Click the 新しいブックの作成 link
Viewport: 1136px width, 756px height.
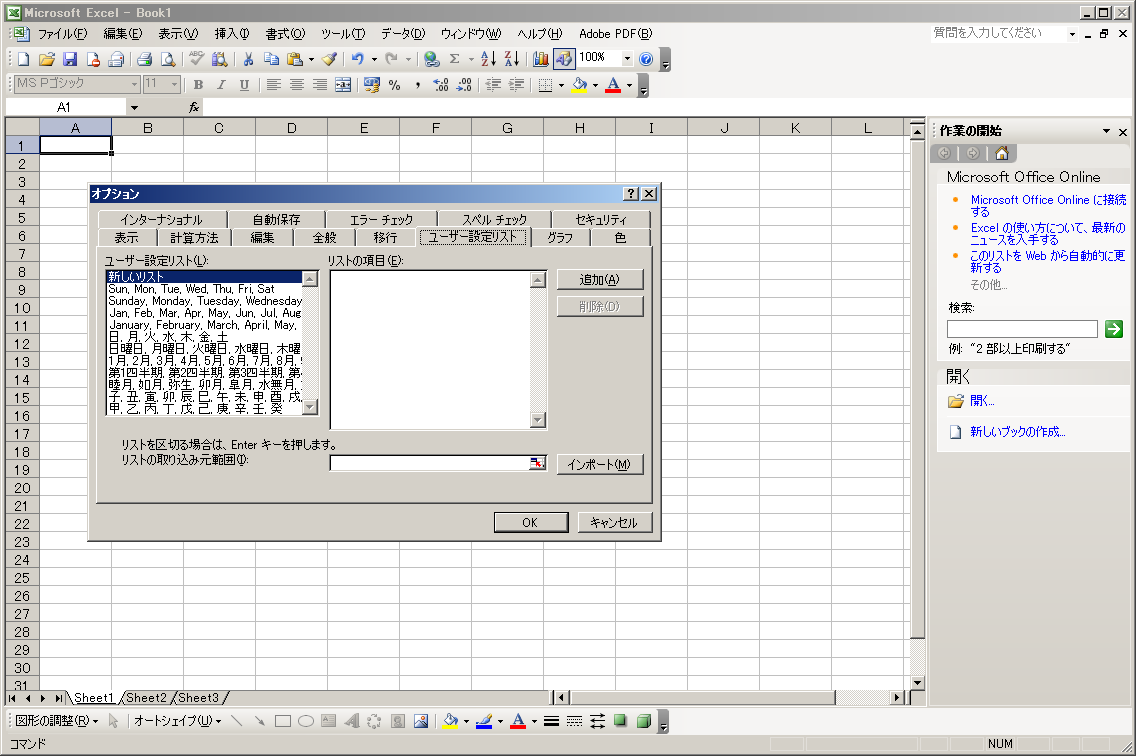[1017, 432]
